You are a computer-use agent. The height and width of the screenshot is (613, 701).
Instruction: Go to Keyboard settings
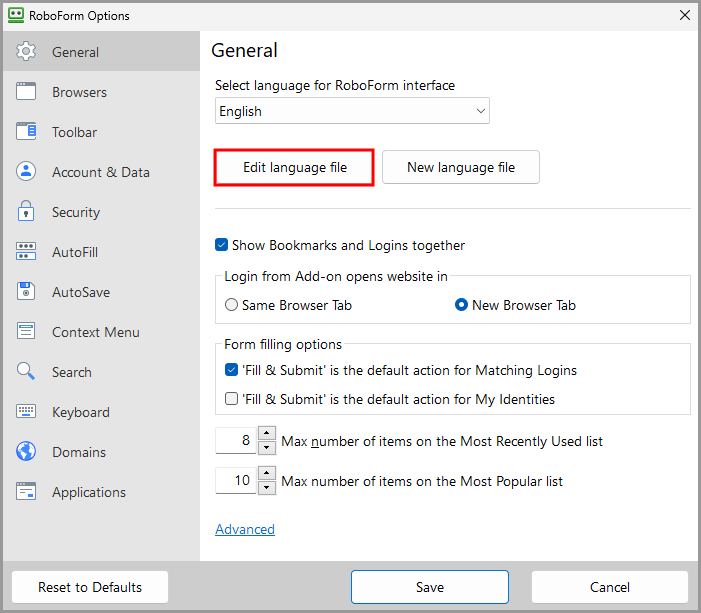tap(101, 412)
